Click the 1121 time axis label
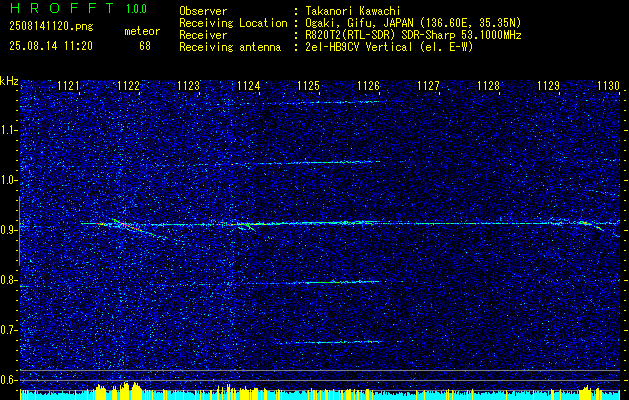Screen dimensions: 629x400 (69, 86)
